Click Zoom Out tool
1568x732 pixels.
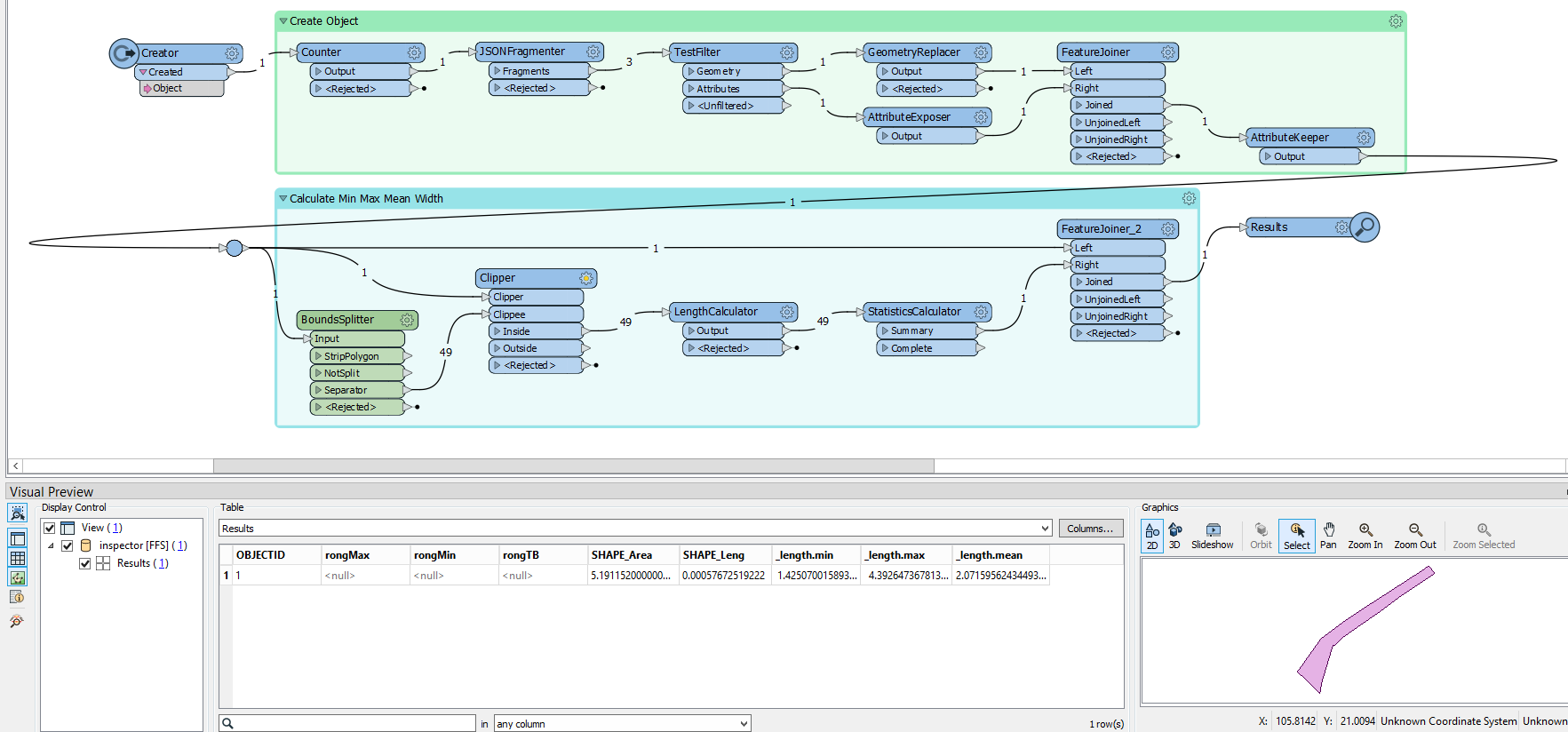tap(1415, 537)
